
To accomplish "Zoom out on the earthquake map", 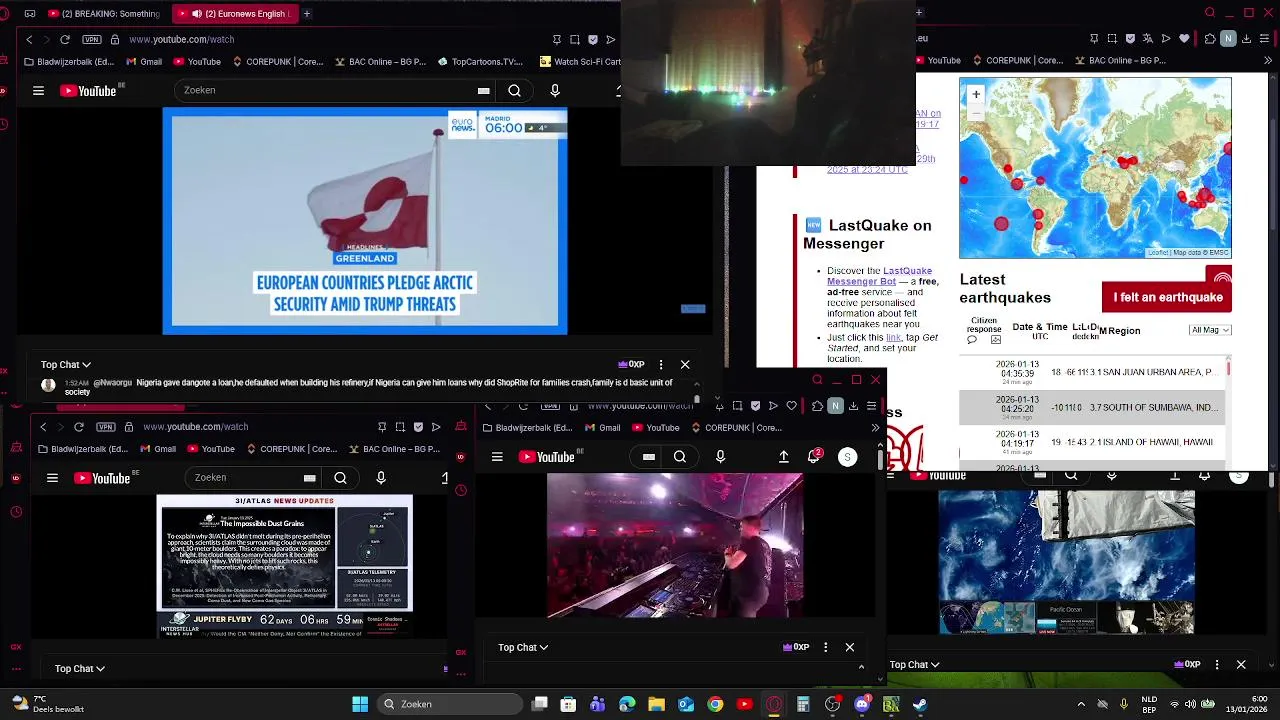I will tap(976, 113).
